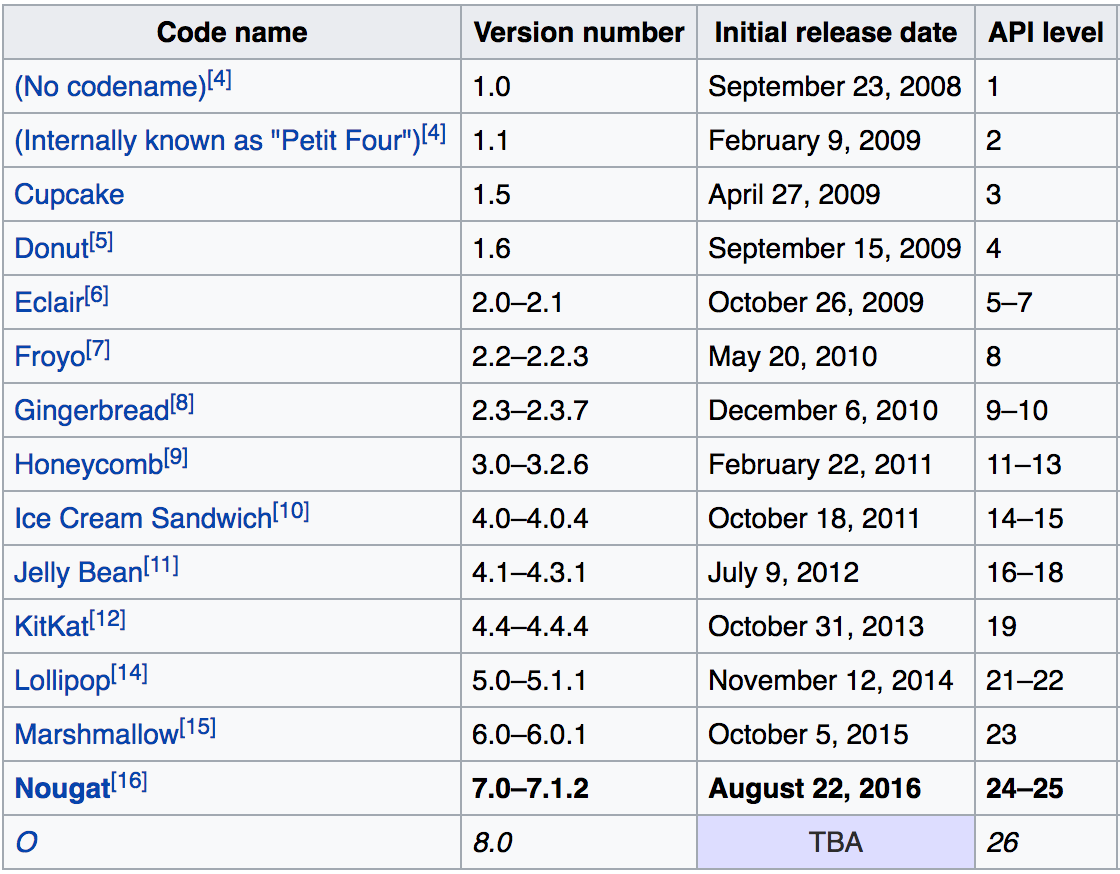The height and width of the screenshot is (874, 1120).
Task: Open footnote [10] beside Ice Cream Sandwich
Action: (x=291, y=511)
